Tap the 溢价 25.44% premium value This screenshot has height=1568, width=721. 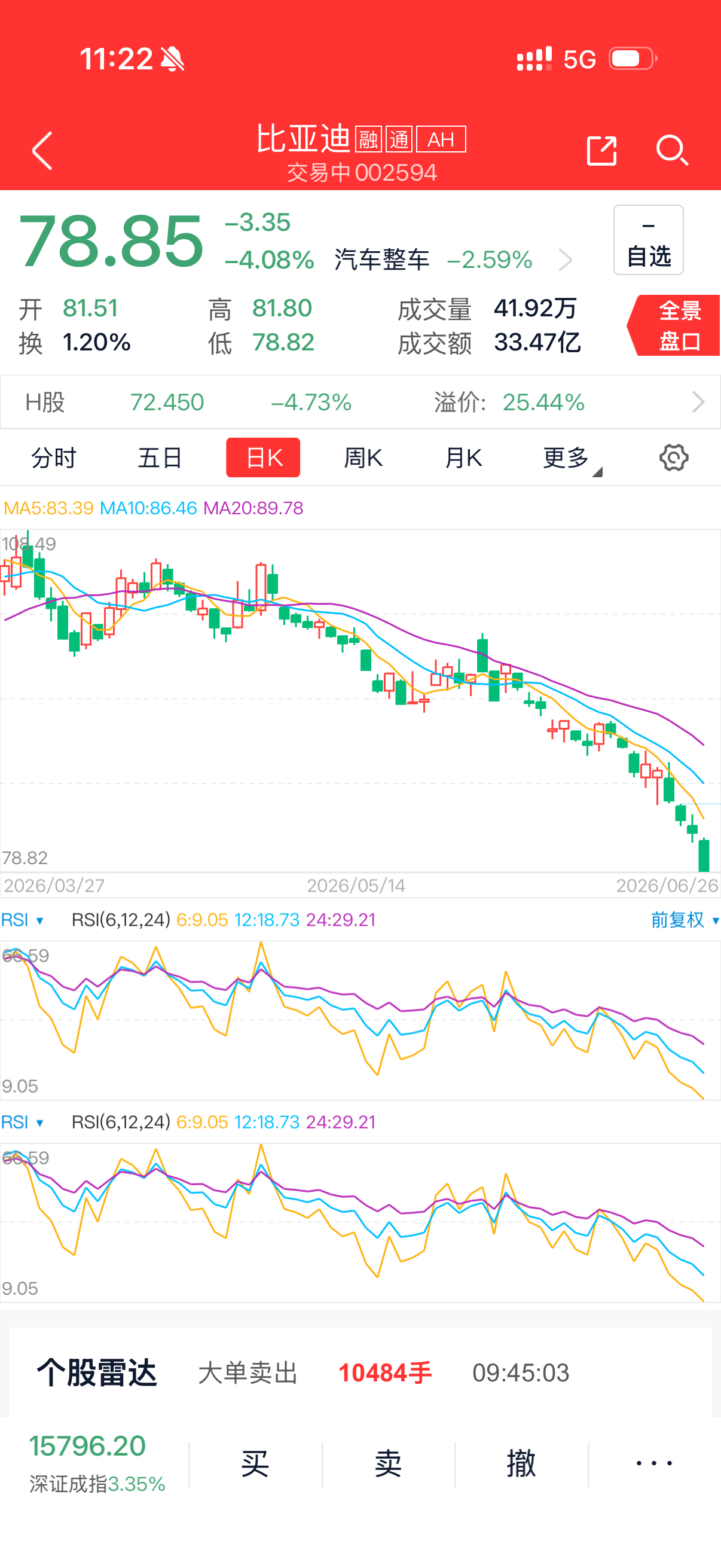(x=543, y=402)
